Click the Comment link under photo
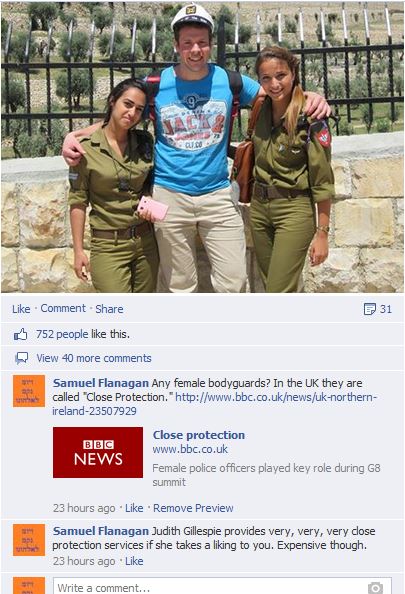 63,308
